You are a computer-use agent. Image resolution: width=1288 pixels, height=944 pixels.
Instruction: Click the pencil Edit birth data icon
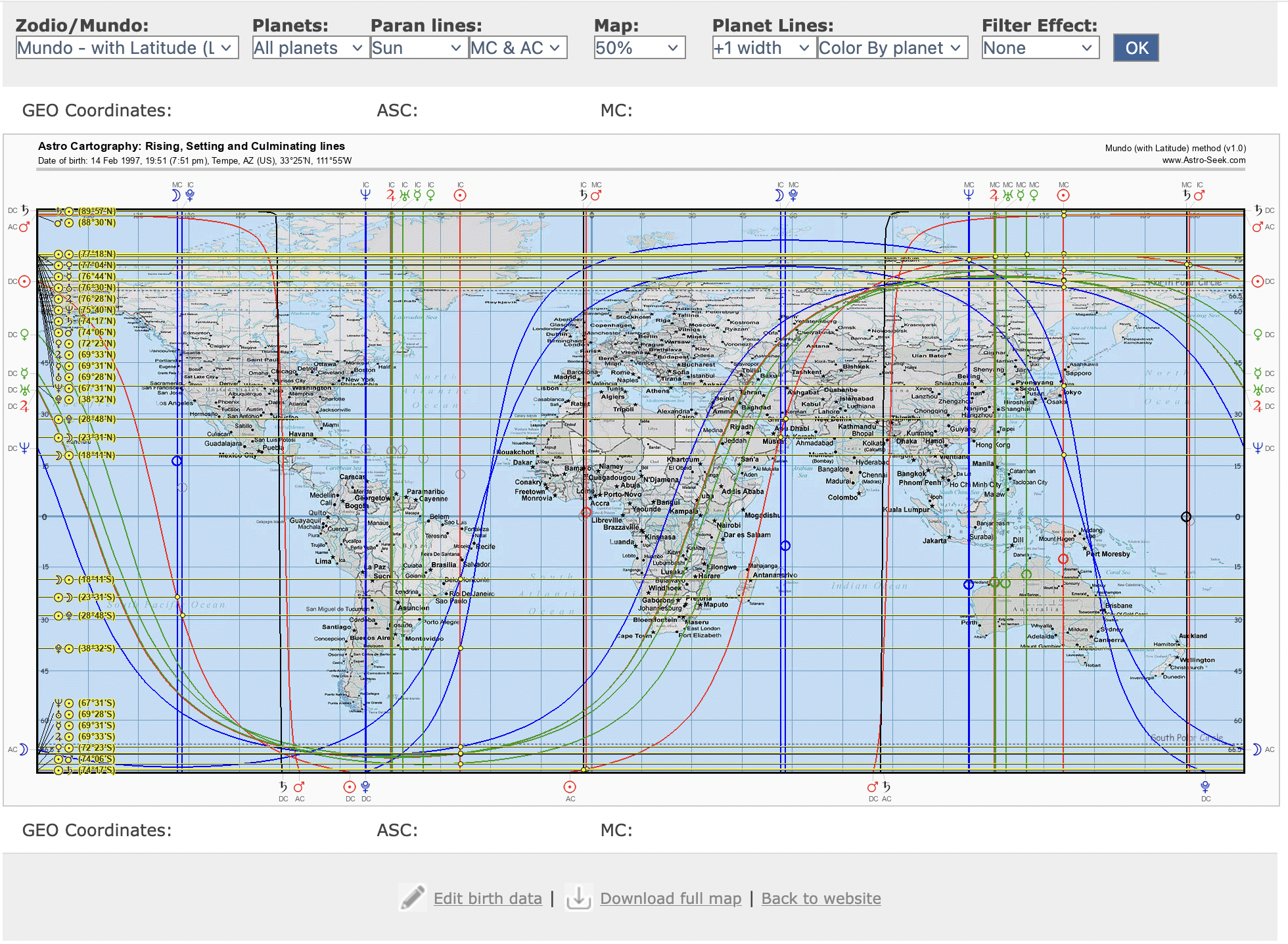pos(413,898)
